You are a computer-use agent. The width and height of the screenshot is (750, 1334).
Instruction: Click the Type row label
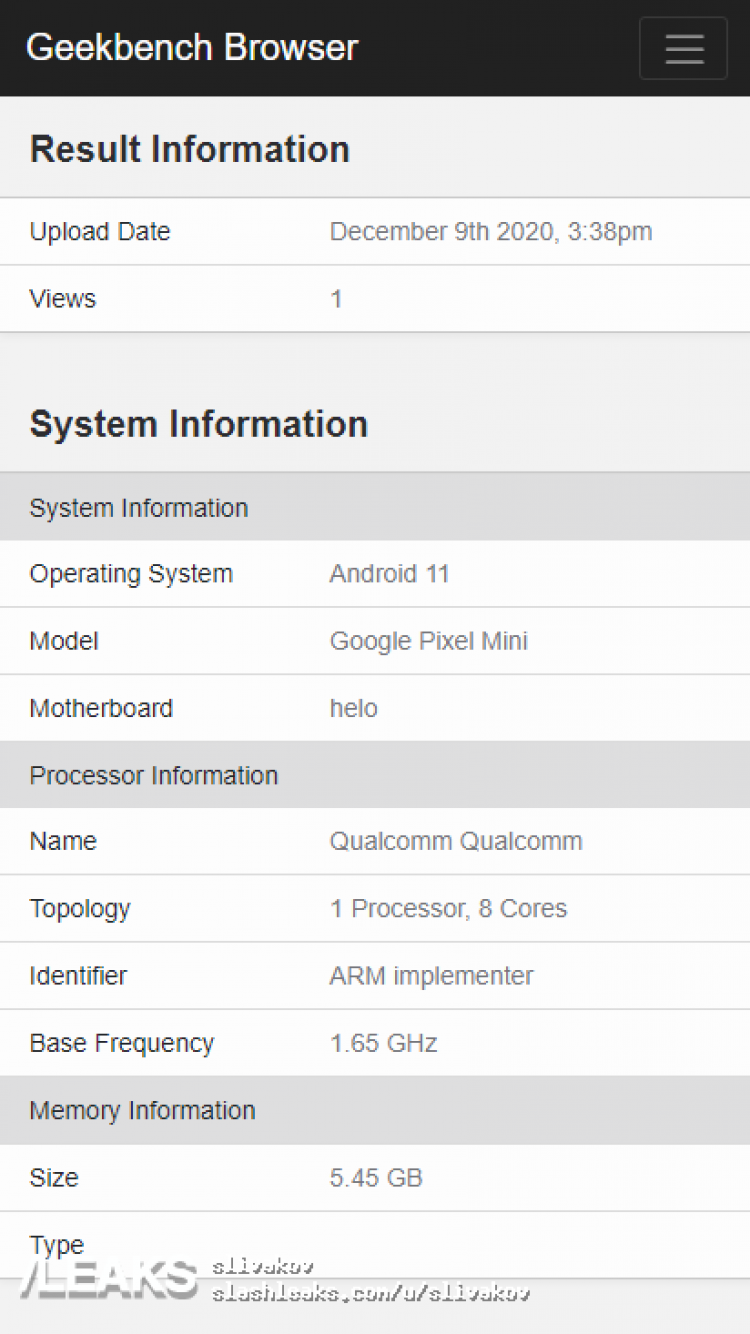coord(57,1245)
